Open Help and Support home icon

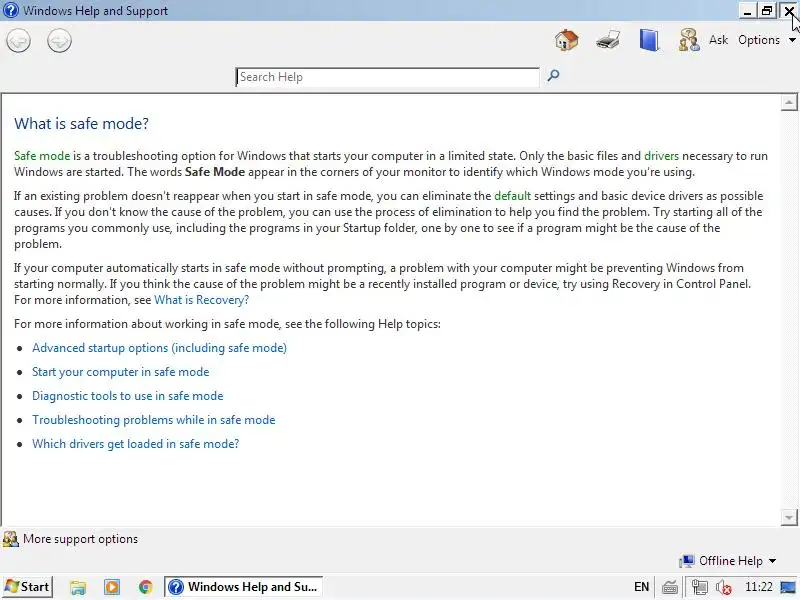(x=566, y=40)
